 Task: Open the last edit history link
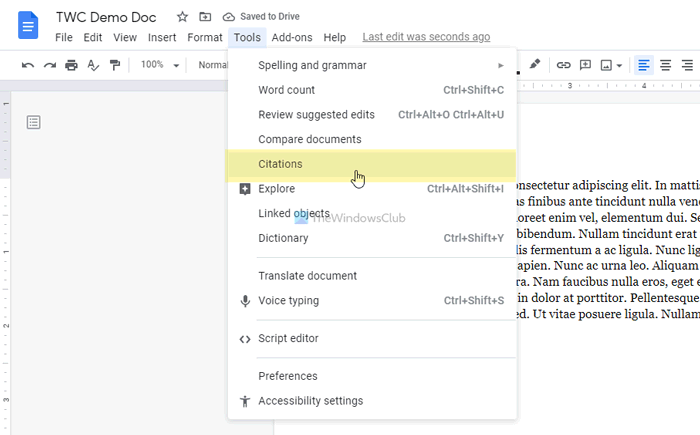point(426,37)
